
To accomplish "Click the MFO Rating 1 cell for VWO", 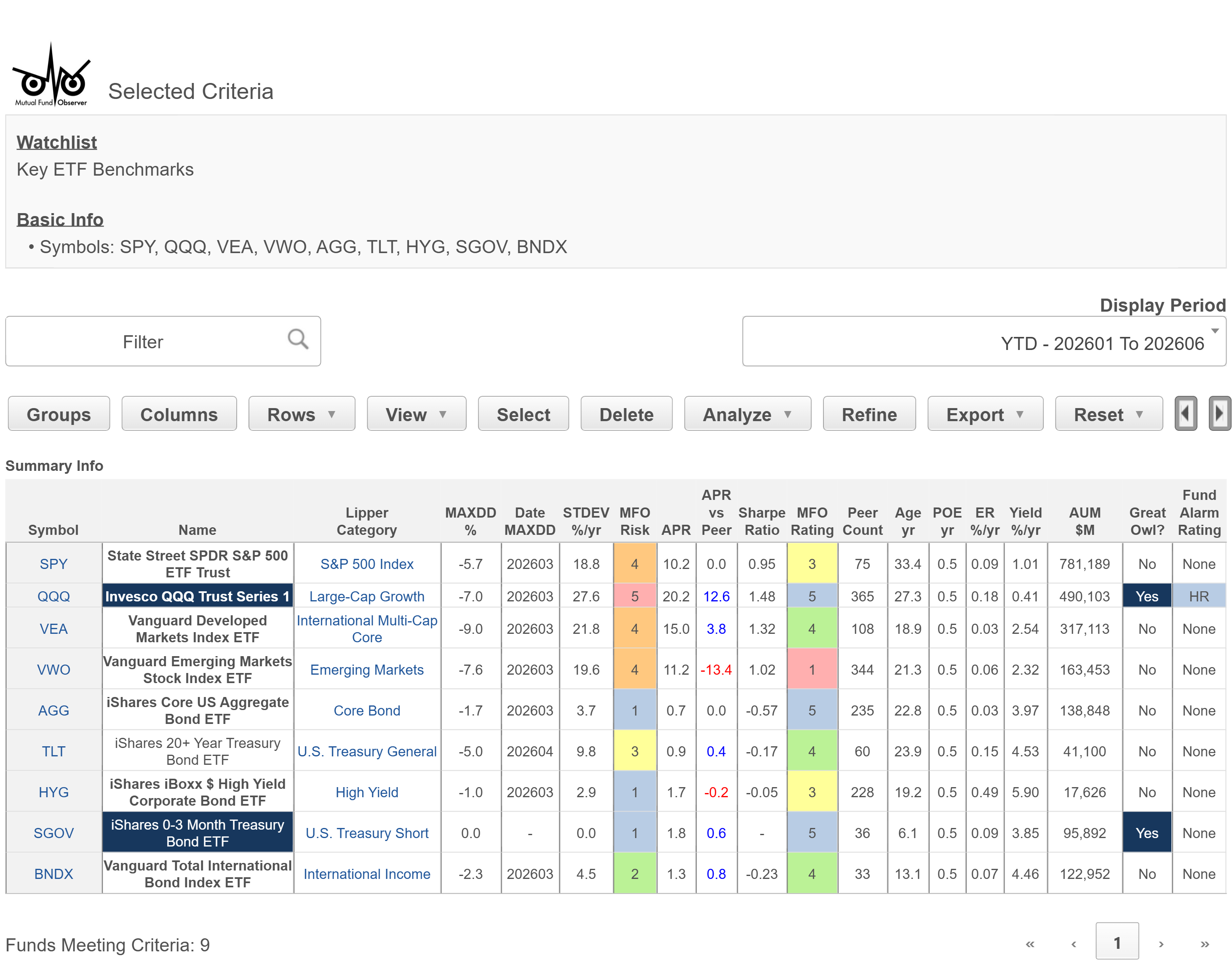I will click(812, 669).
